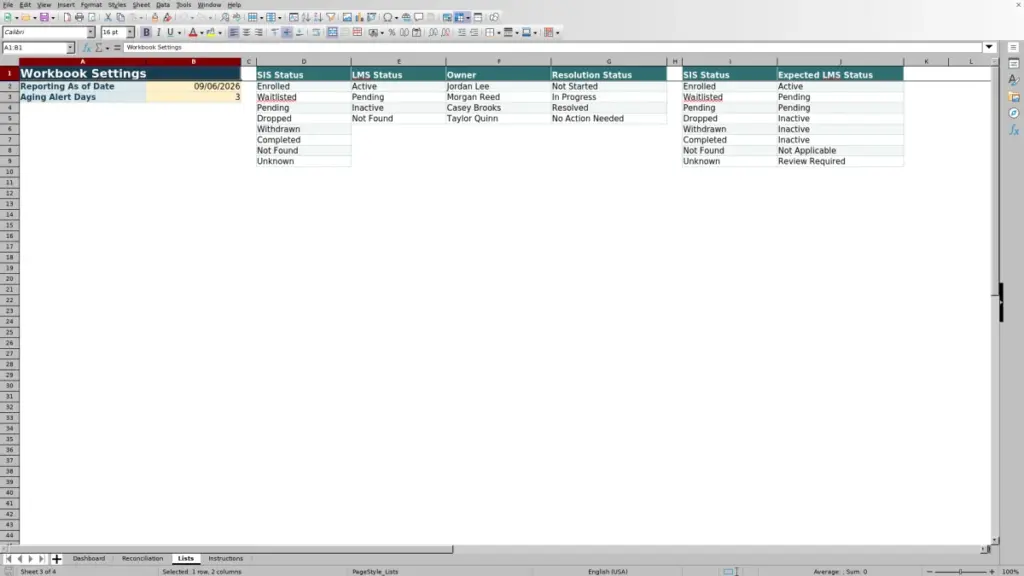The width and height of the screenshot is (1024, 576).
Task: Click the zoom out minus button
Action: (929, 571)
